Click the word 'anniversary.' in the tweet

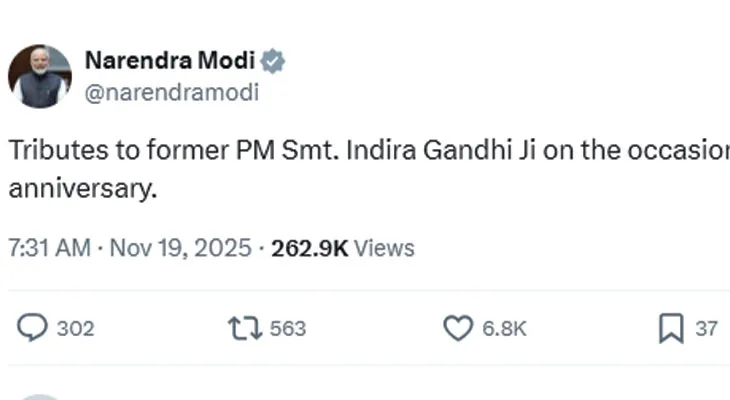pos(83,188)
